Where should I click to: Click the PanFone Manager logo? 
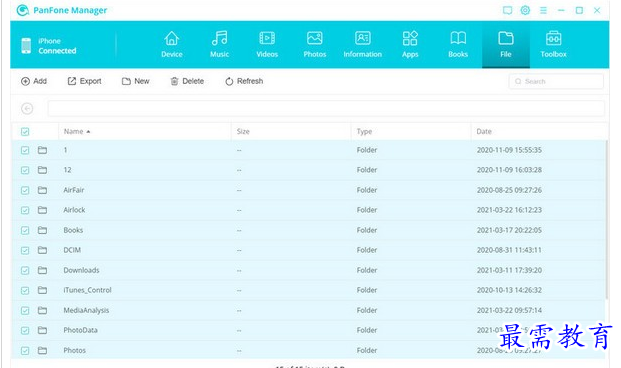pyautogui.click(x=23, y=10)
